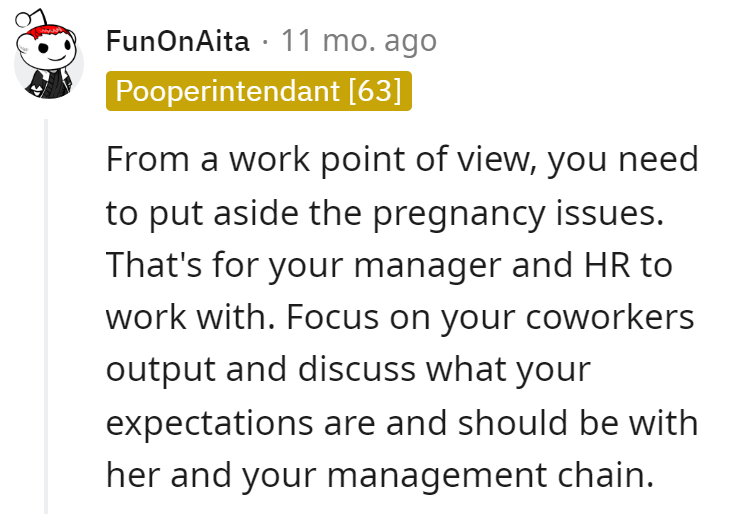Screen dimensions: 734x514
Task: Click the "[63]" number in the flair
Action: [375, 91]
